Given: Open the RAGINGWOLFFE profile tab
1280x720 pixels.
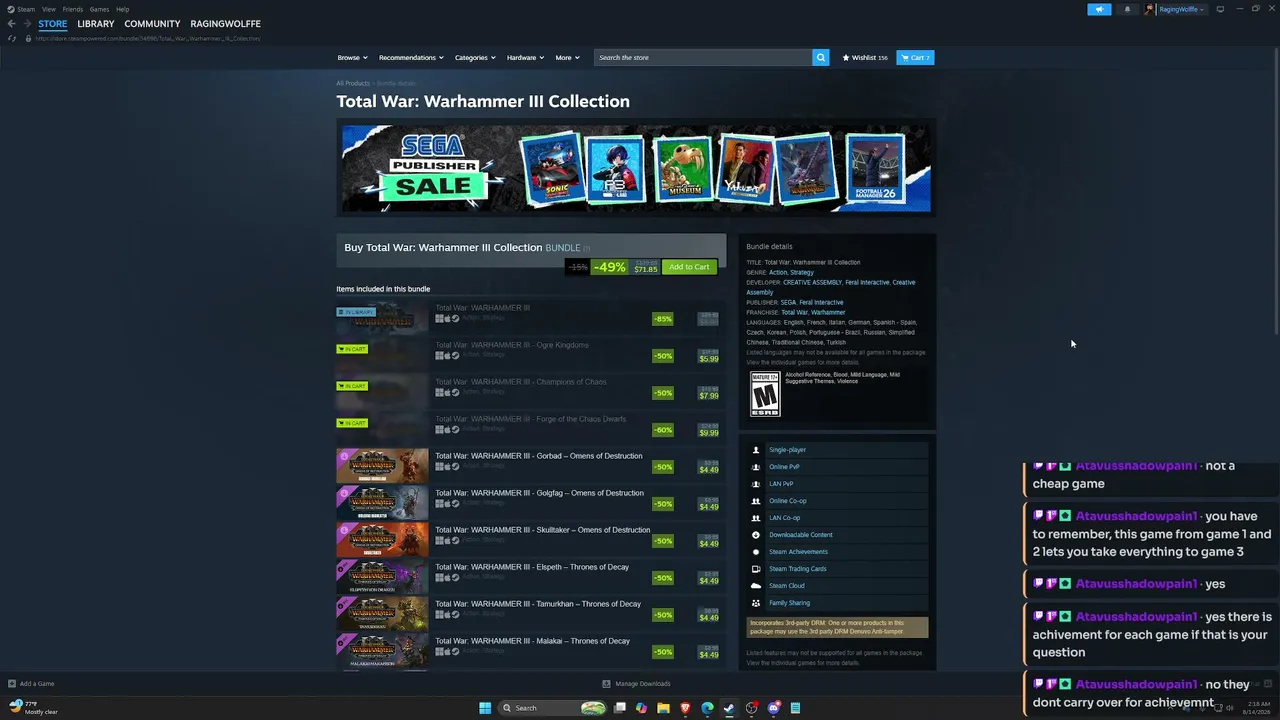Looking at the screenshot, I should pos(225,24).
